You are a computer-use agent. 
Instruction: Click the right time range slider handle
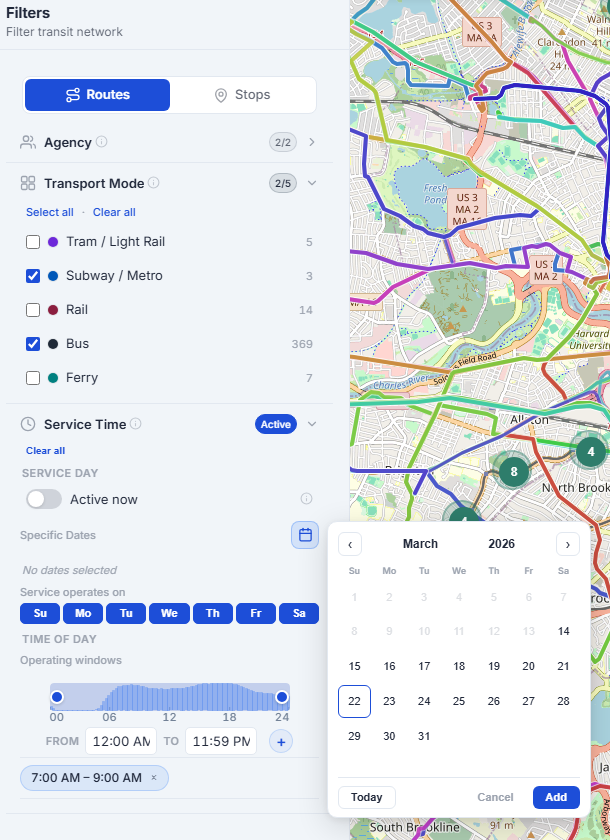[282, 696]
